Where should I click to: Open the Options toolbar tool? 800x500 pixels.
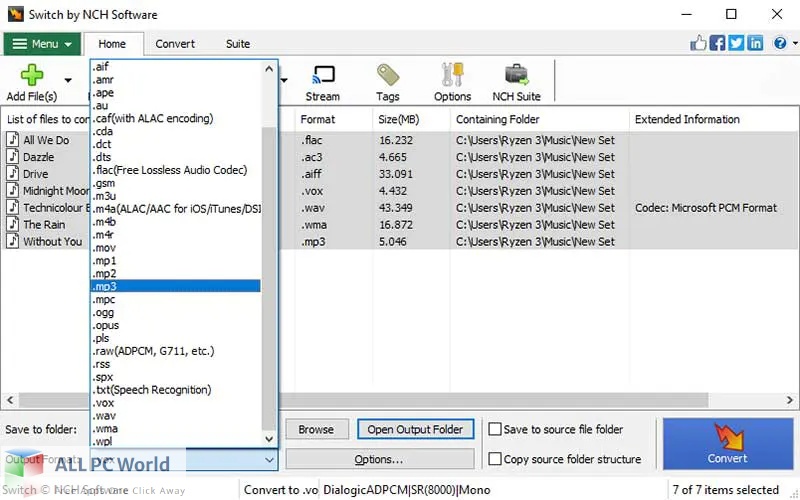coord(453,83)
